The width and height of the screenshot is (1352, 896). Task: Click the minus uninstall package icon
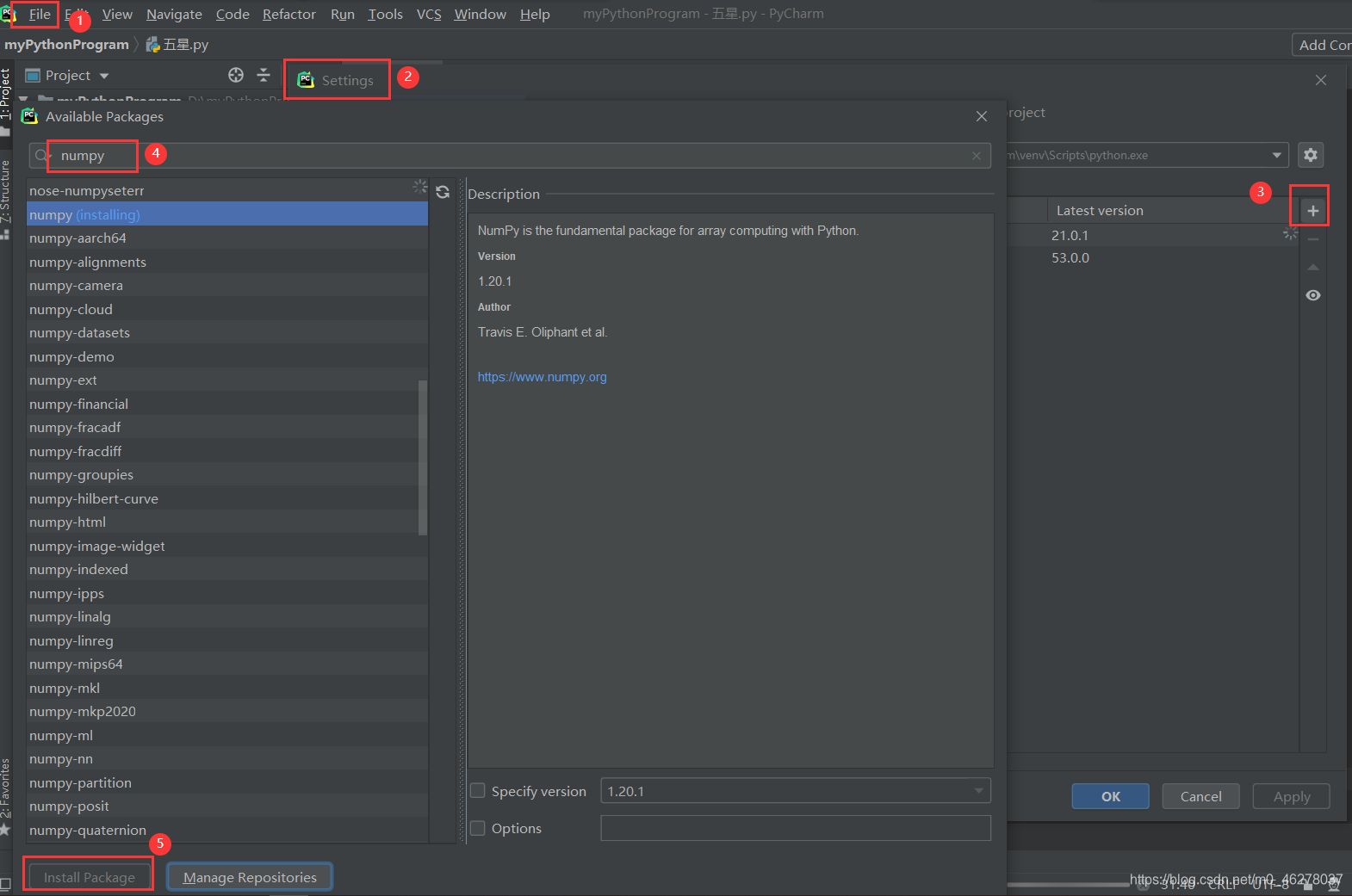pyautogui.click(x=1312, y=239)
